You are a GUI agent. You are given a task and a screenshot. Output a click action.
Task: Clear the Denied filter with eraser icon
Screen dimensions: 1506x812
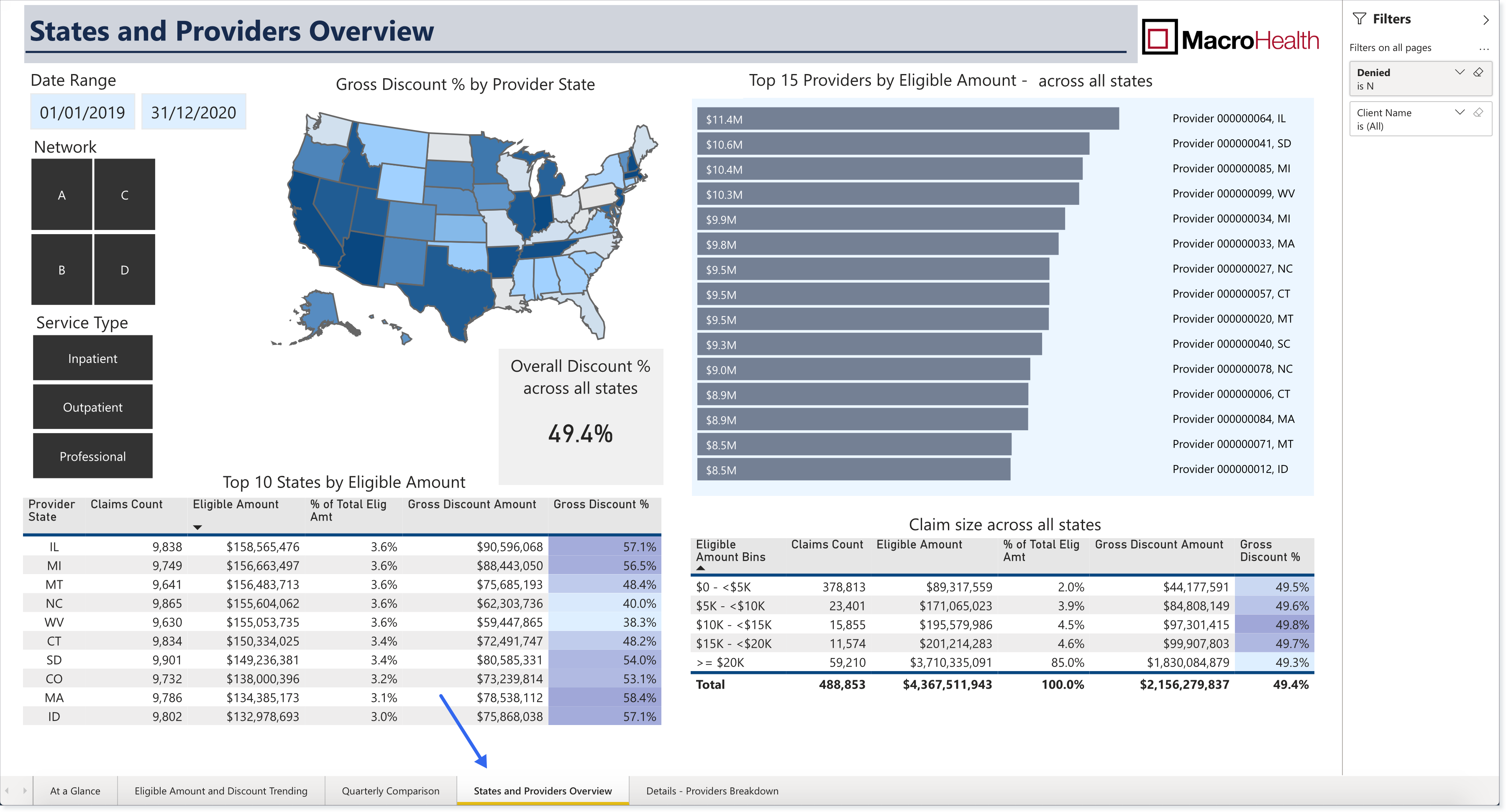coord(1478,72)
